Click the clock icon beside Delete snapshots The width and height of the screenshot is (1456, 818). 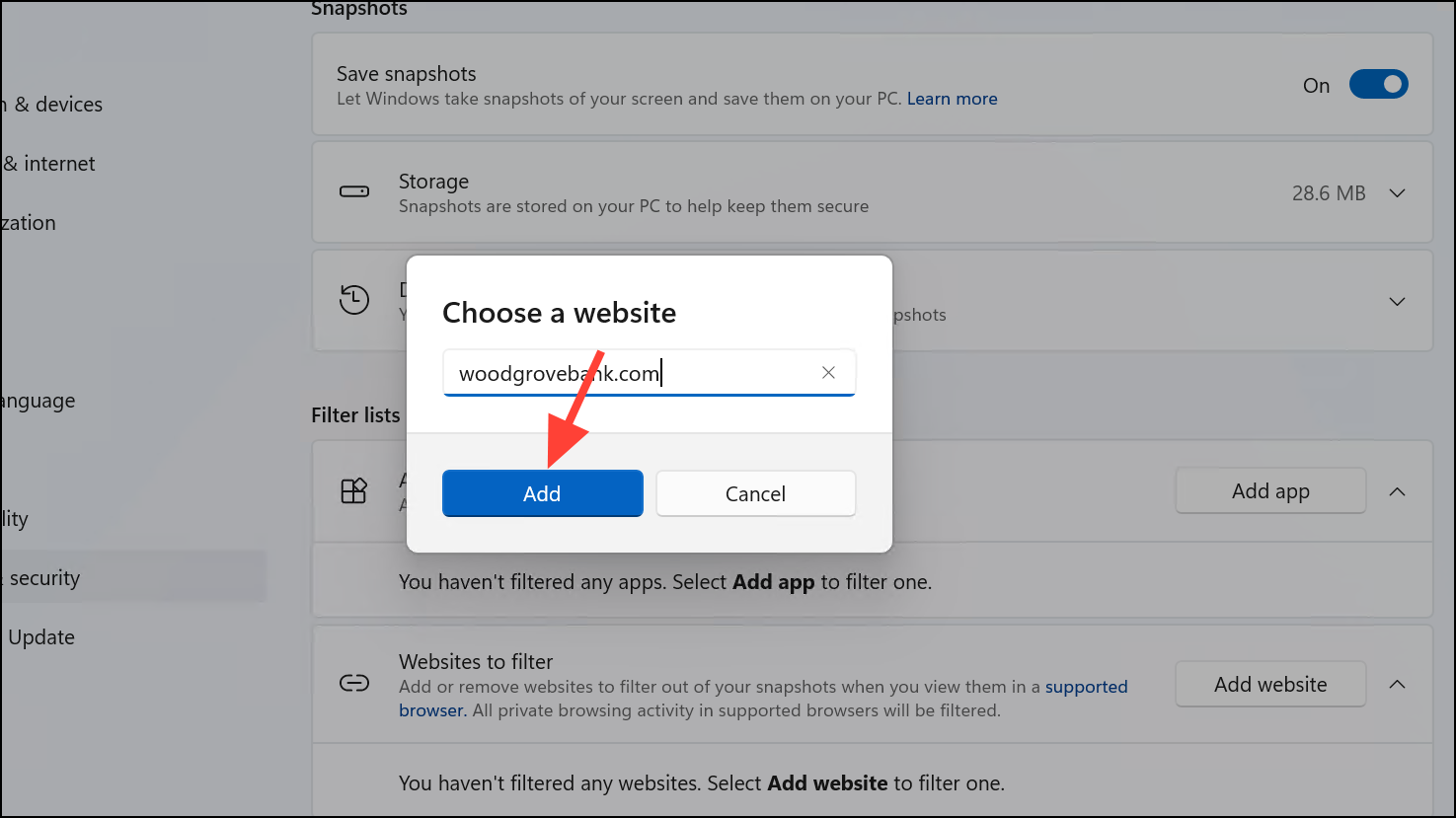click(354, 299)
